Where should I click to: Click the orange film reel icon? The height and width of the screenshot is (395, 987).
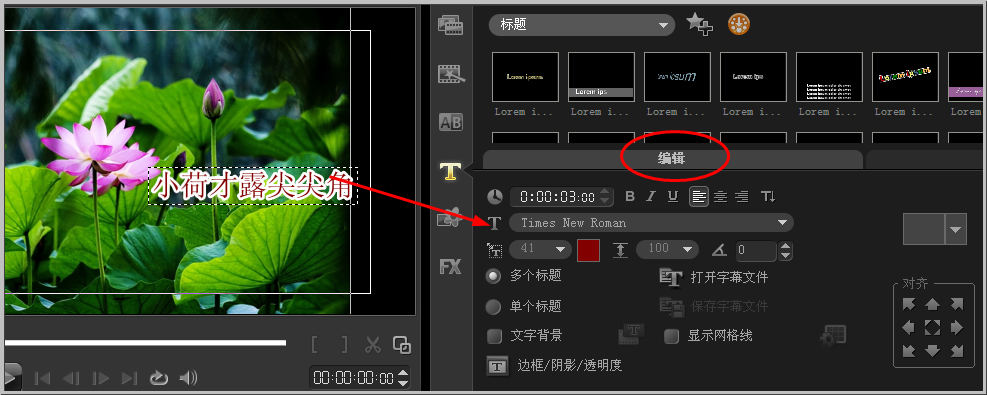click(739, 25)
